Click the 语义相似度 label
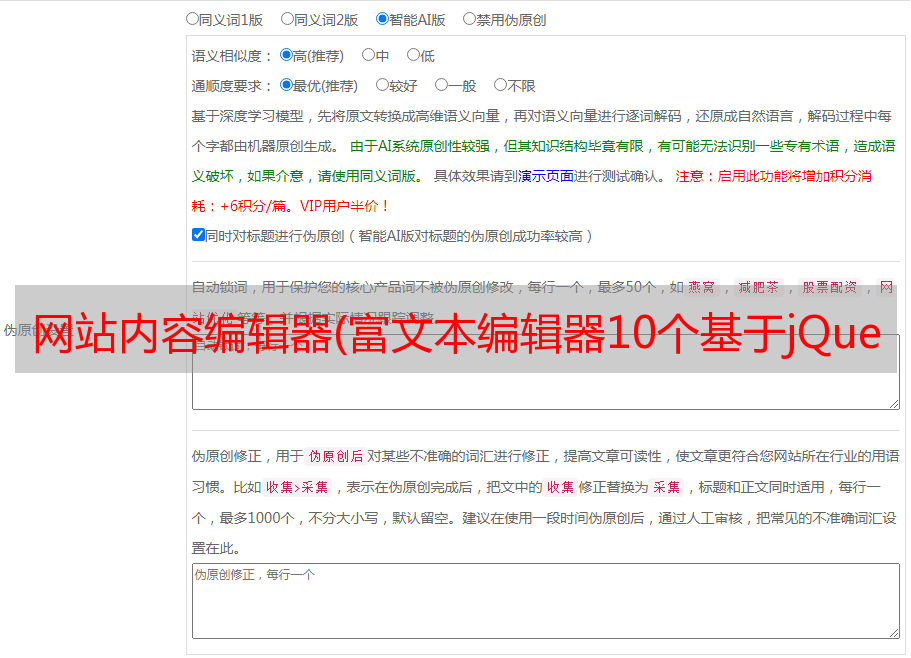This screenshot has height=658, width=911. click(x=231, y=56)
